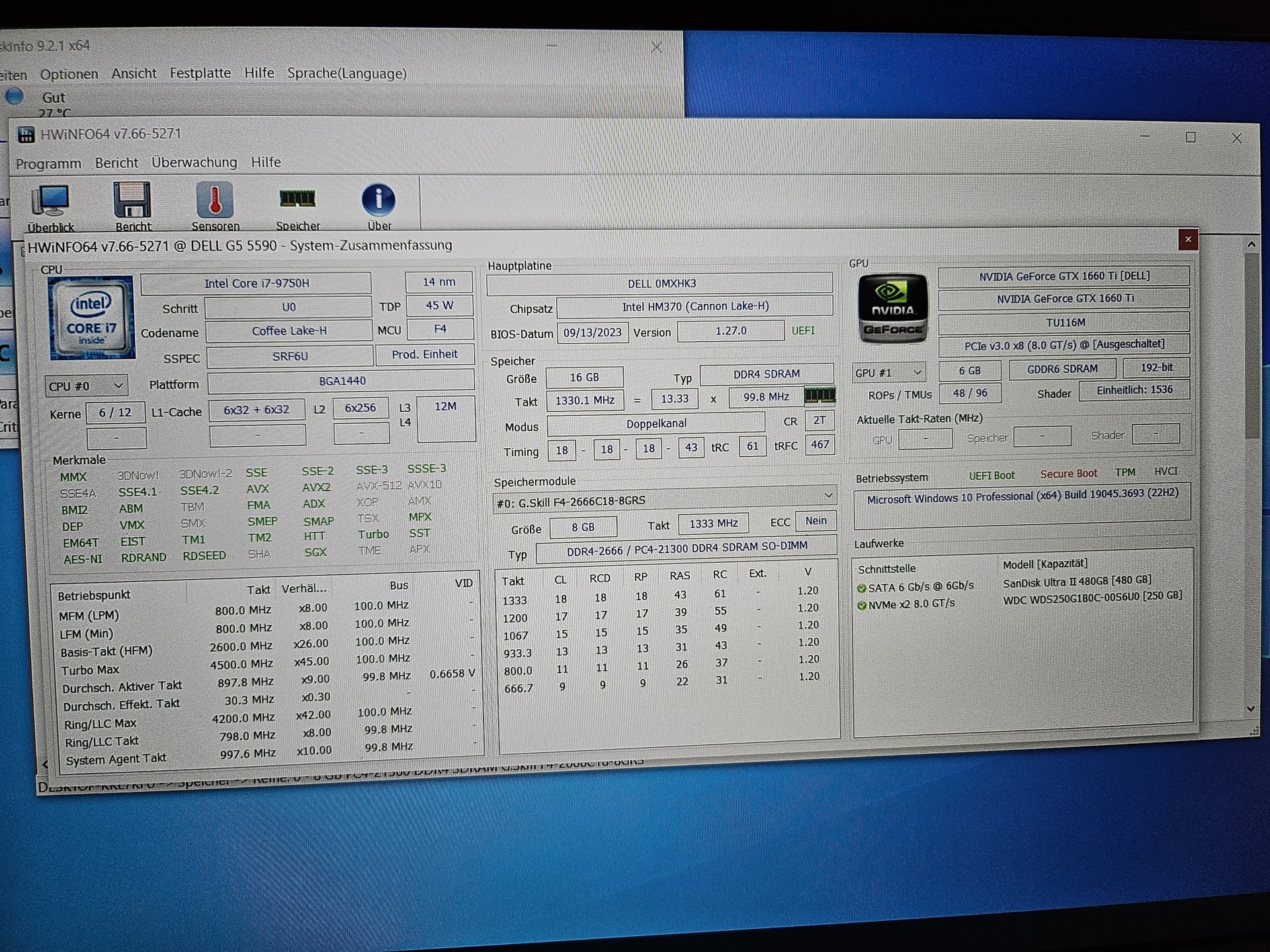
Task: Click the Secure Boot label
Action: coord(1068,474)
